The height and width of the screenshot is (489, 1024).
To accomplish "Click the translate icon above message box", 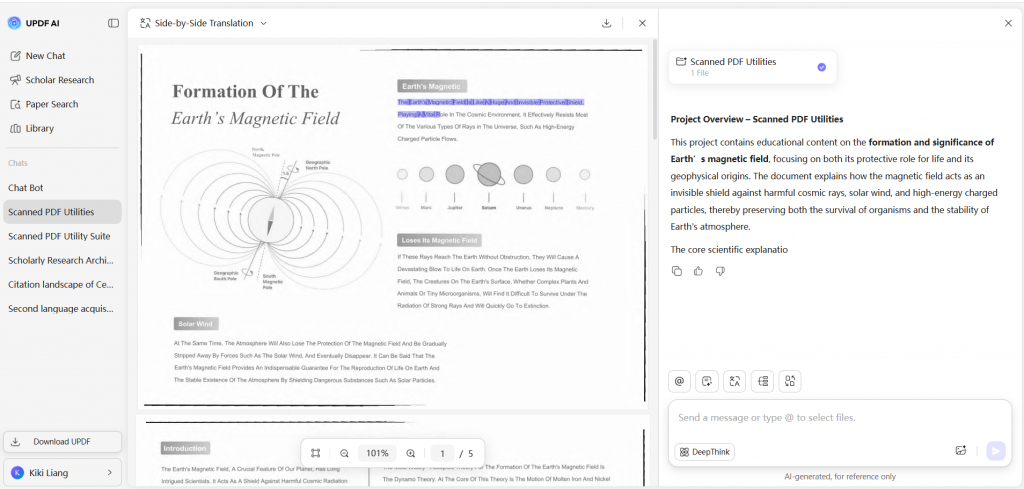I will tap(734, 381).
